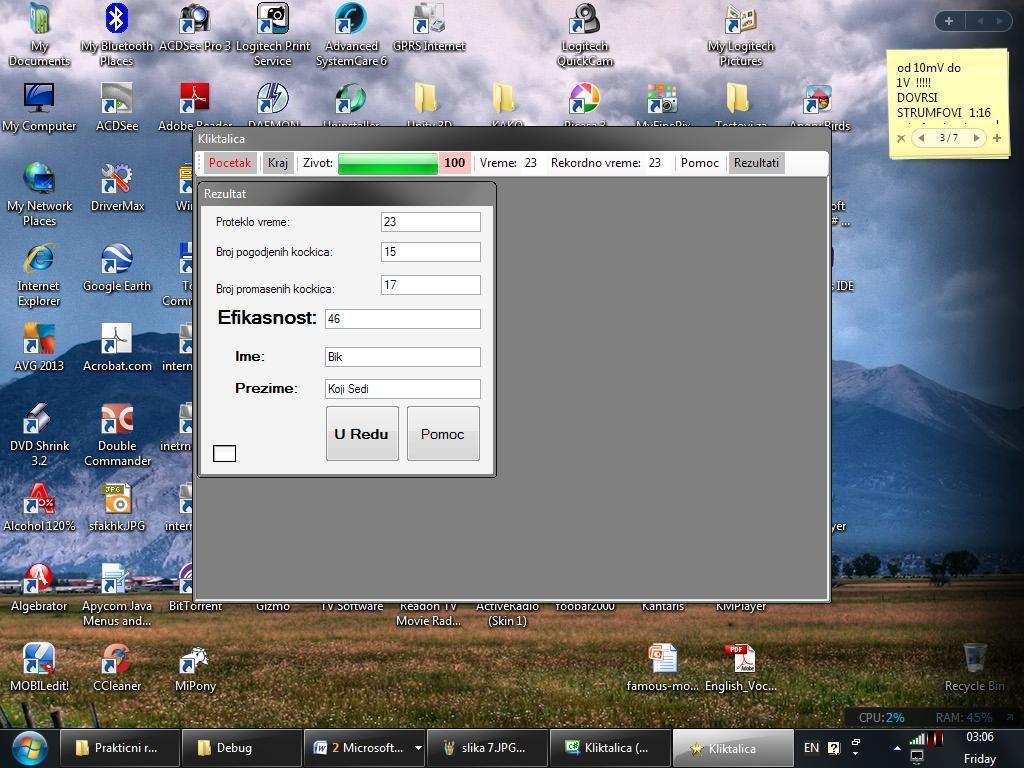Select the Logitech QuickCam shortcut icon
Viewport: 1024px width, 768px height.
[x=584, y=35]
